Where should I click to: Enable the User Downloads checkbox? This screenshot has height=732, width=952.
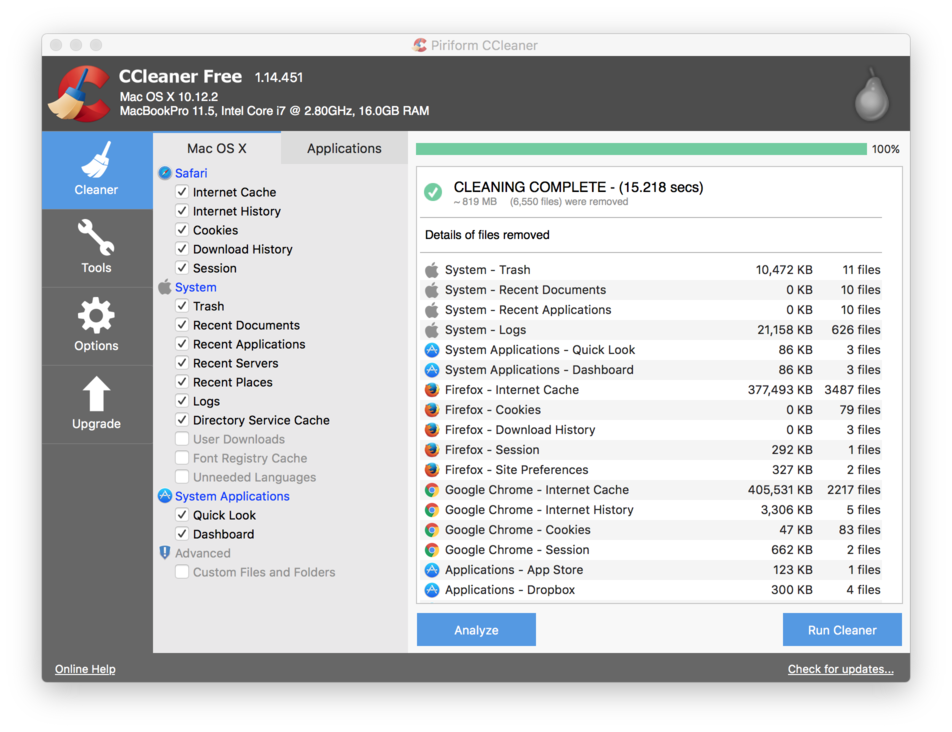pos(182,439)
